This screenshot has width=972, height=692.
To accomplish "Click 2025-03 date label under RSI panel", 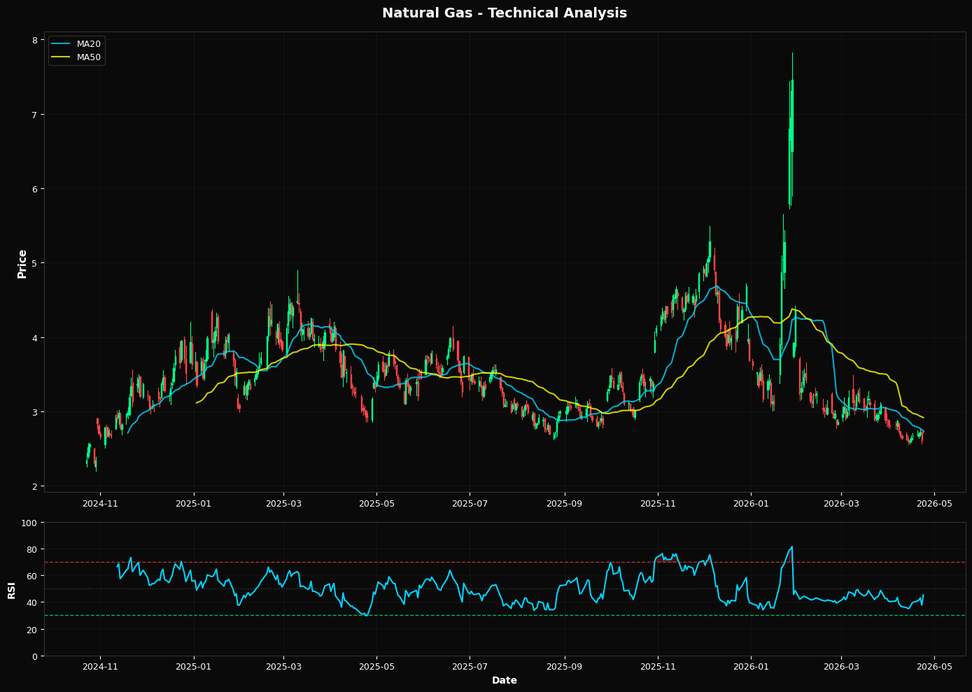I will 283,667.
